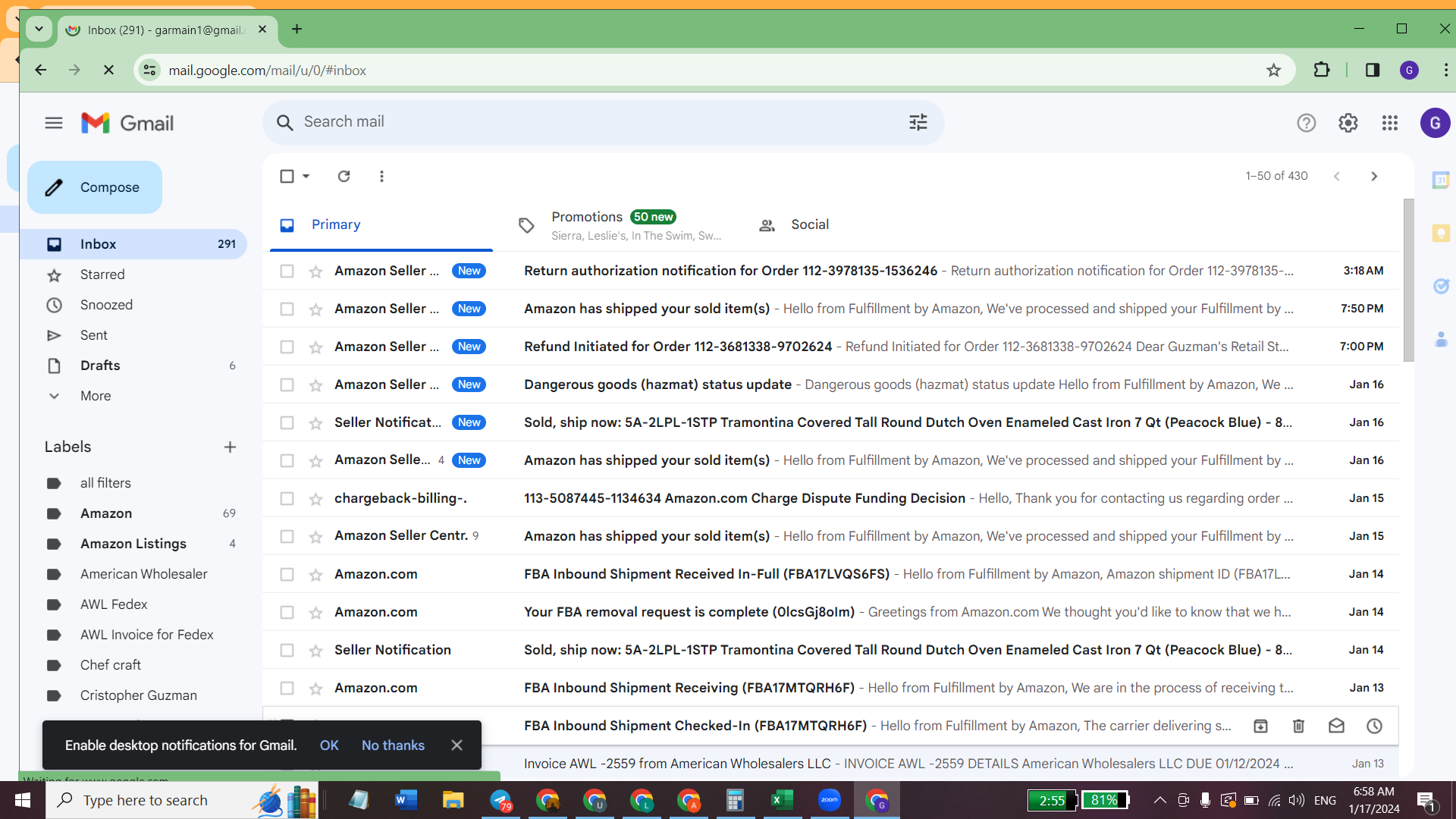The width and height of the screenshot is (1456, 819).
Task: Star the FBA removal request complete email
Action: (315, 613)
